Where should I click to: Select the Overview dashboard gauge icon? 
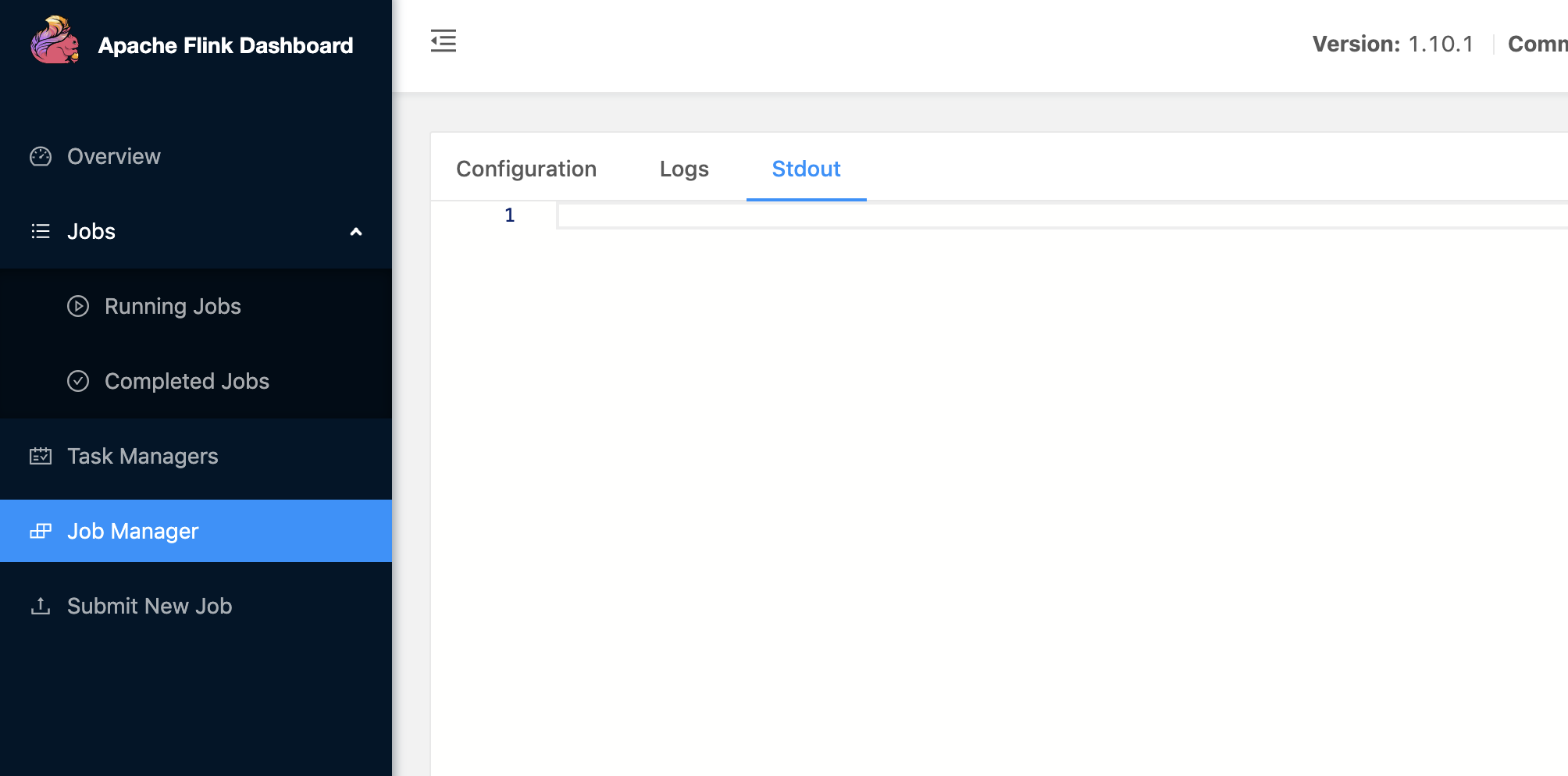click(x=41, y=156)
